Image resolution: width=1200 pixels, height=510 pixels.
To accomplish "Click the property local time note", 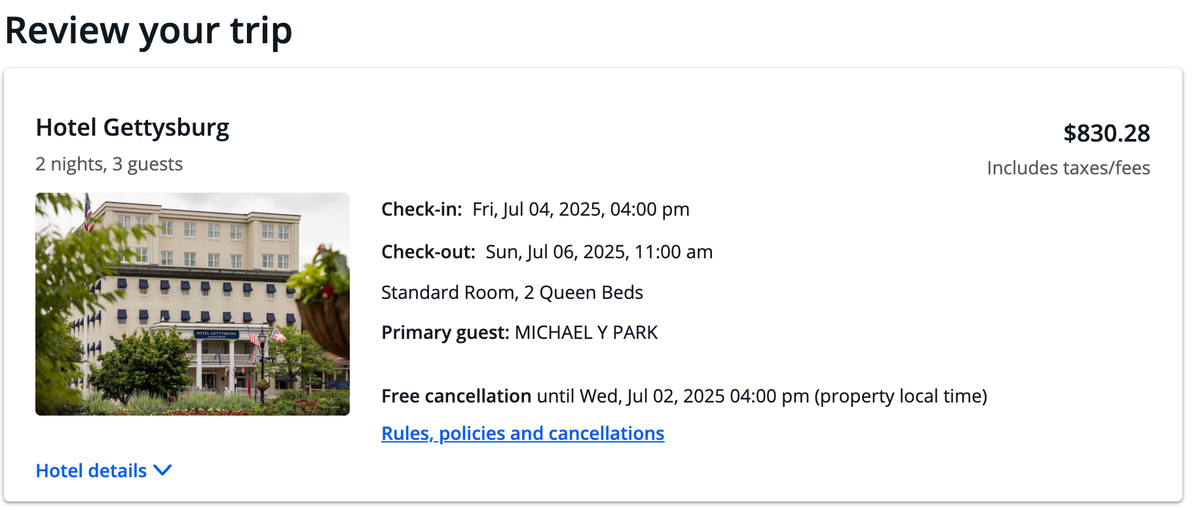I will [x=901, y=396].
